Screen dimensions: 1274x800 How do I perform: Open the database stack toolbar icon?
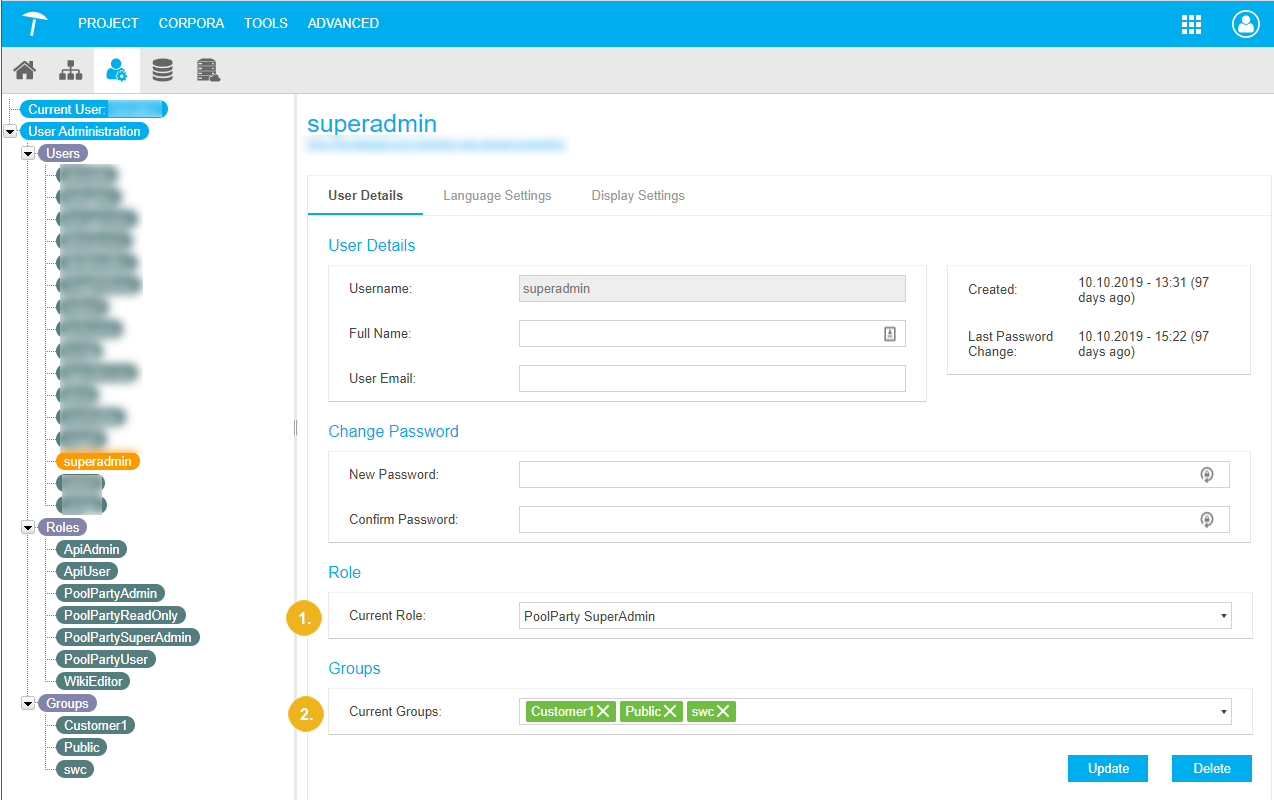click(x=162, y=70)
